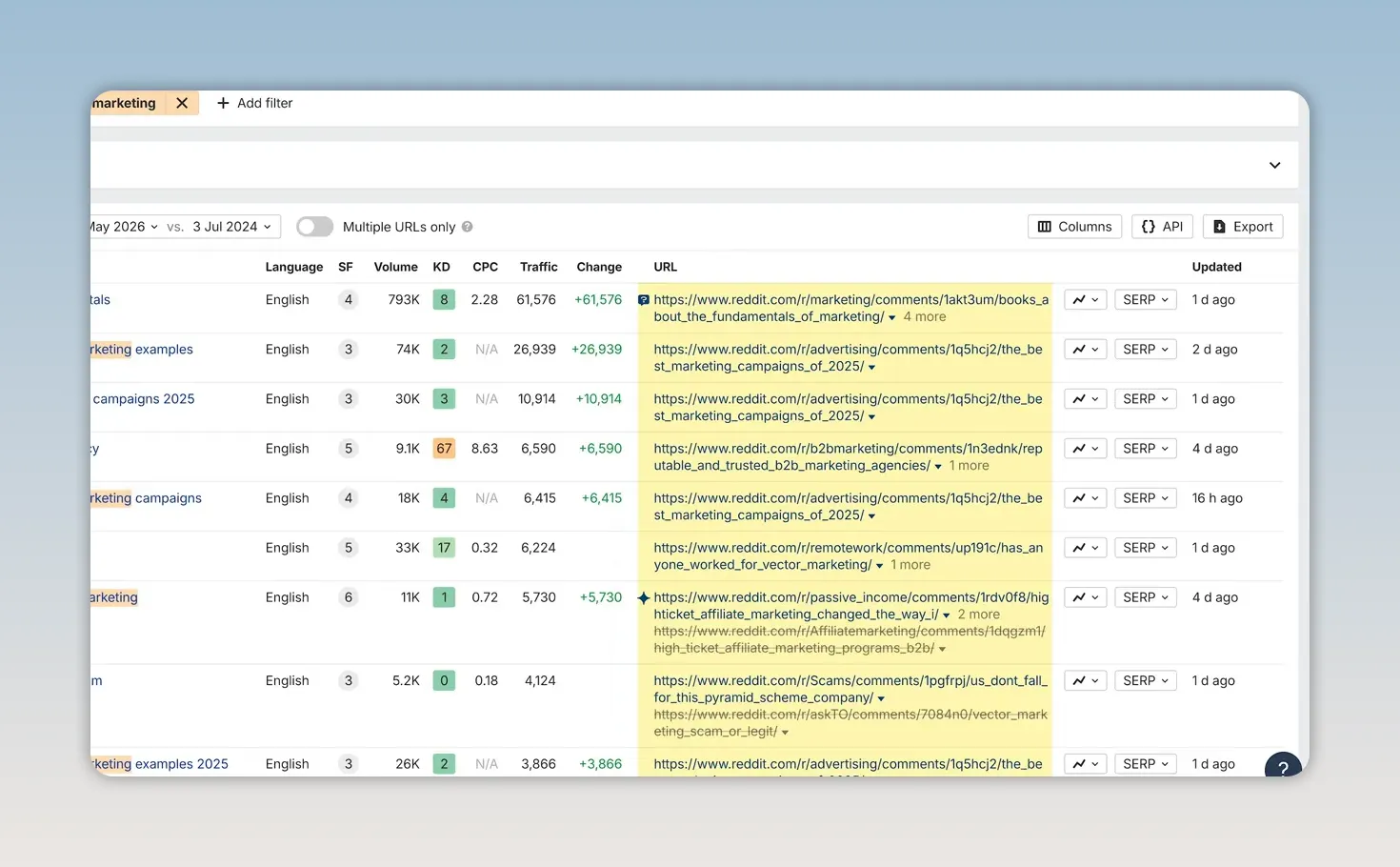Open SERP dropdown for the 18K volume row
The width and height of the screenshot is (1400, 867).
click(1146, 498)
